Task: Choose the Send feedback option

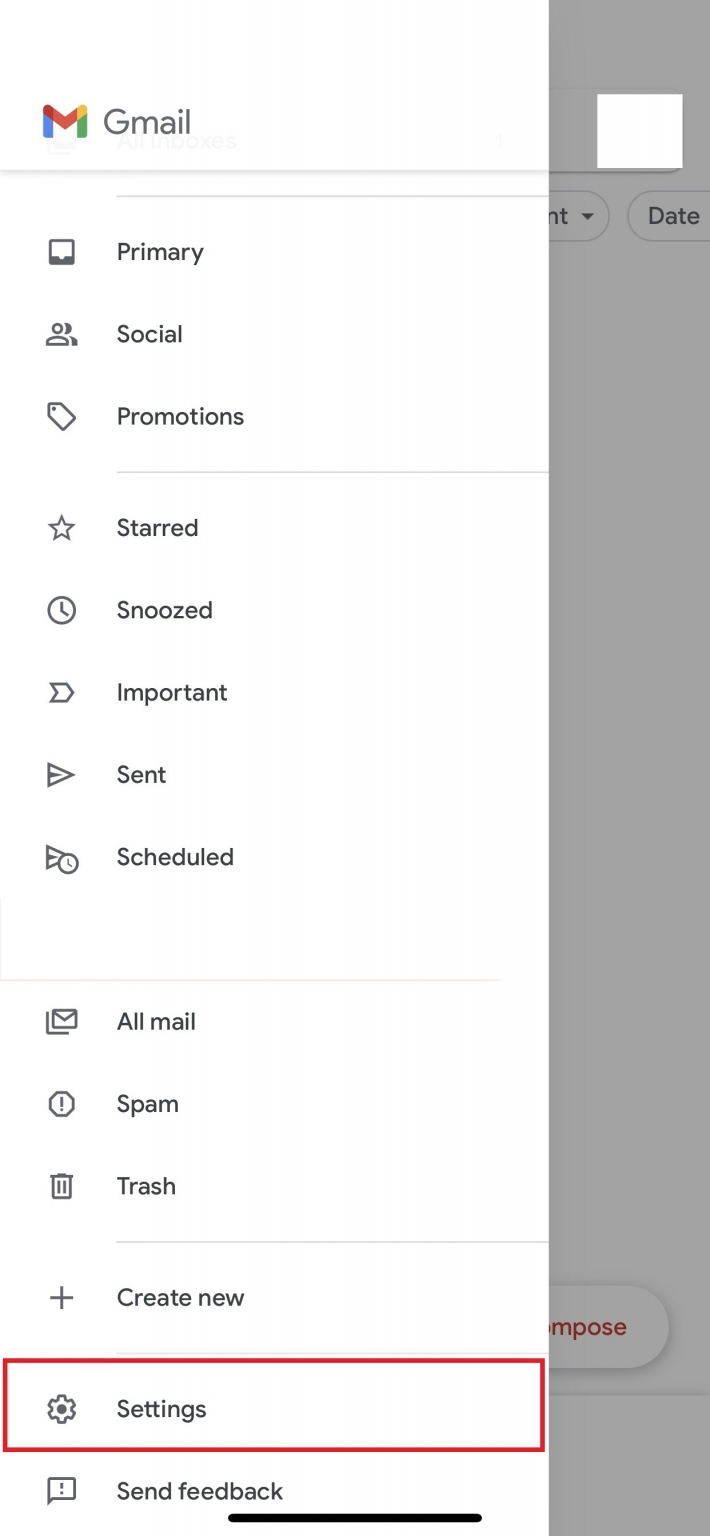Action: [x=274, y=1491]
